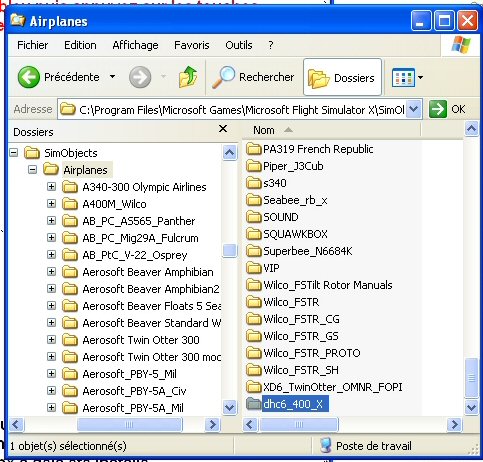This screenshot has width=483, height=462.
Task: Expand Aerosoft_PBY-5_Mil tree node
Action: click(x=51, y=374)
